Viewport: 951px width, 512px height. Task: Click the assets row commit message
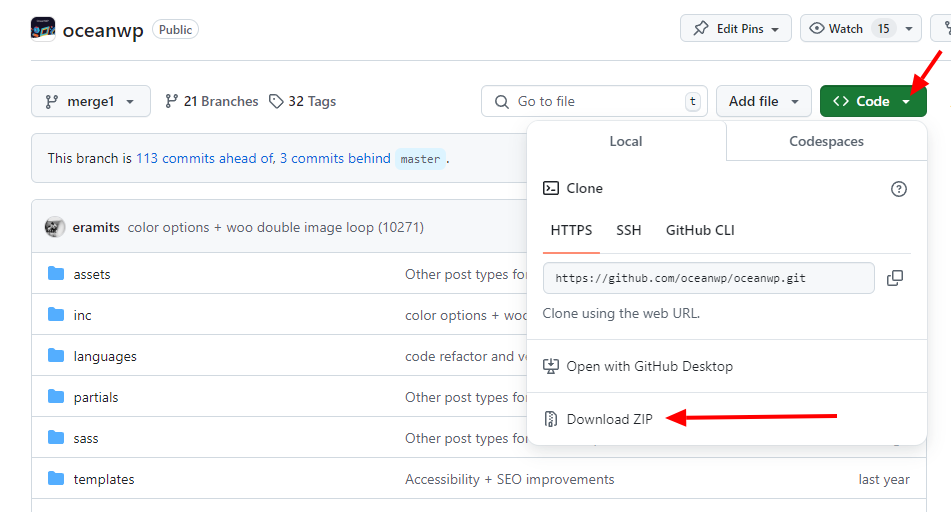(466, 274)
